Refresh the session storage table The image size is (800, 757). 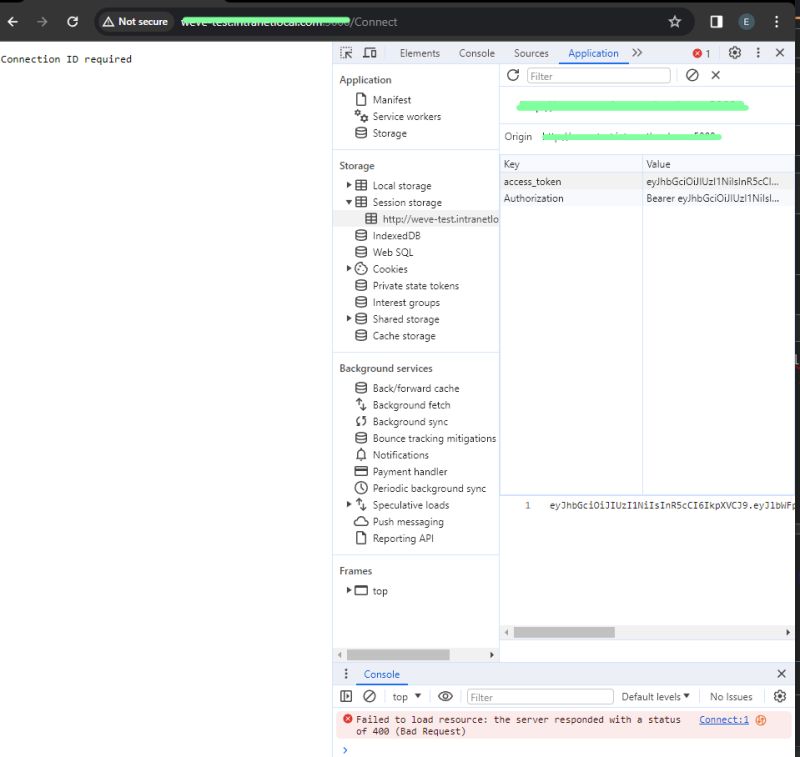[x=513, y=75]
